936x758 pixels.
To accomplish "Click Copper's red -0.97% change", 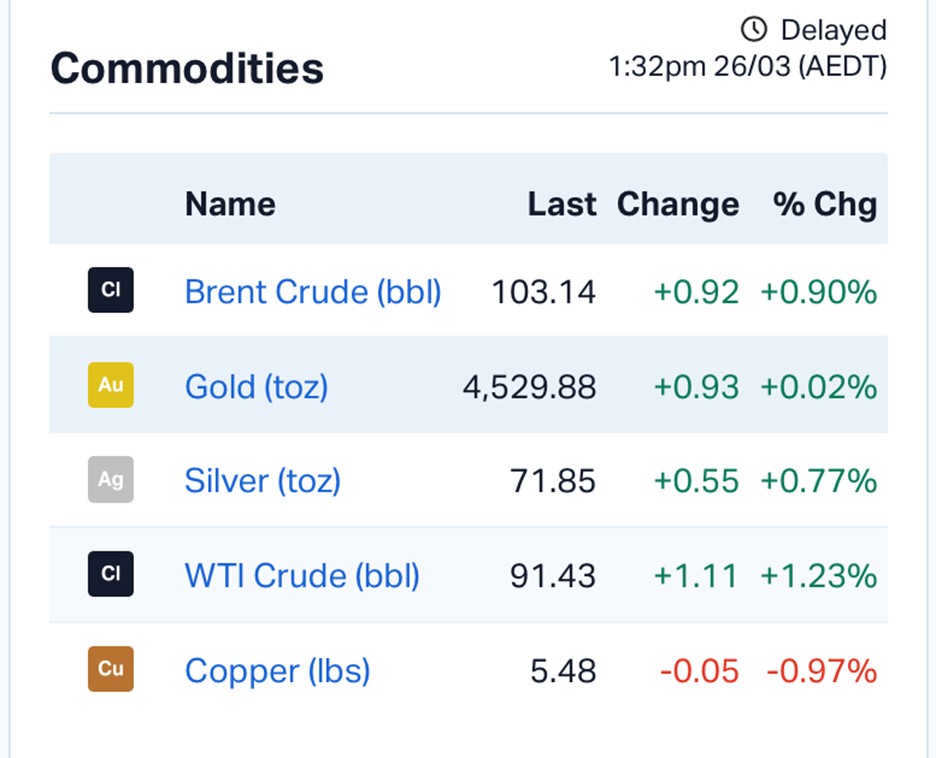I will pyautogui.click(x=821, y=671).
